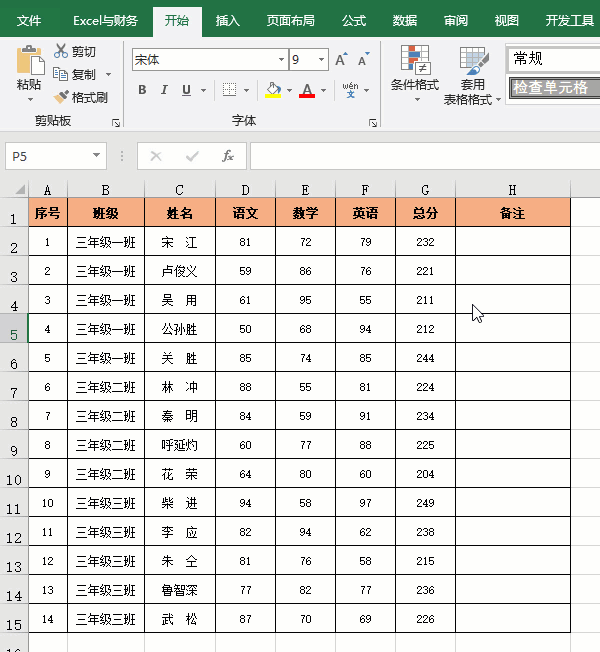Open clipboard group dialog launcher

click(116, 123)
